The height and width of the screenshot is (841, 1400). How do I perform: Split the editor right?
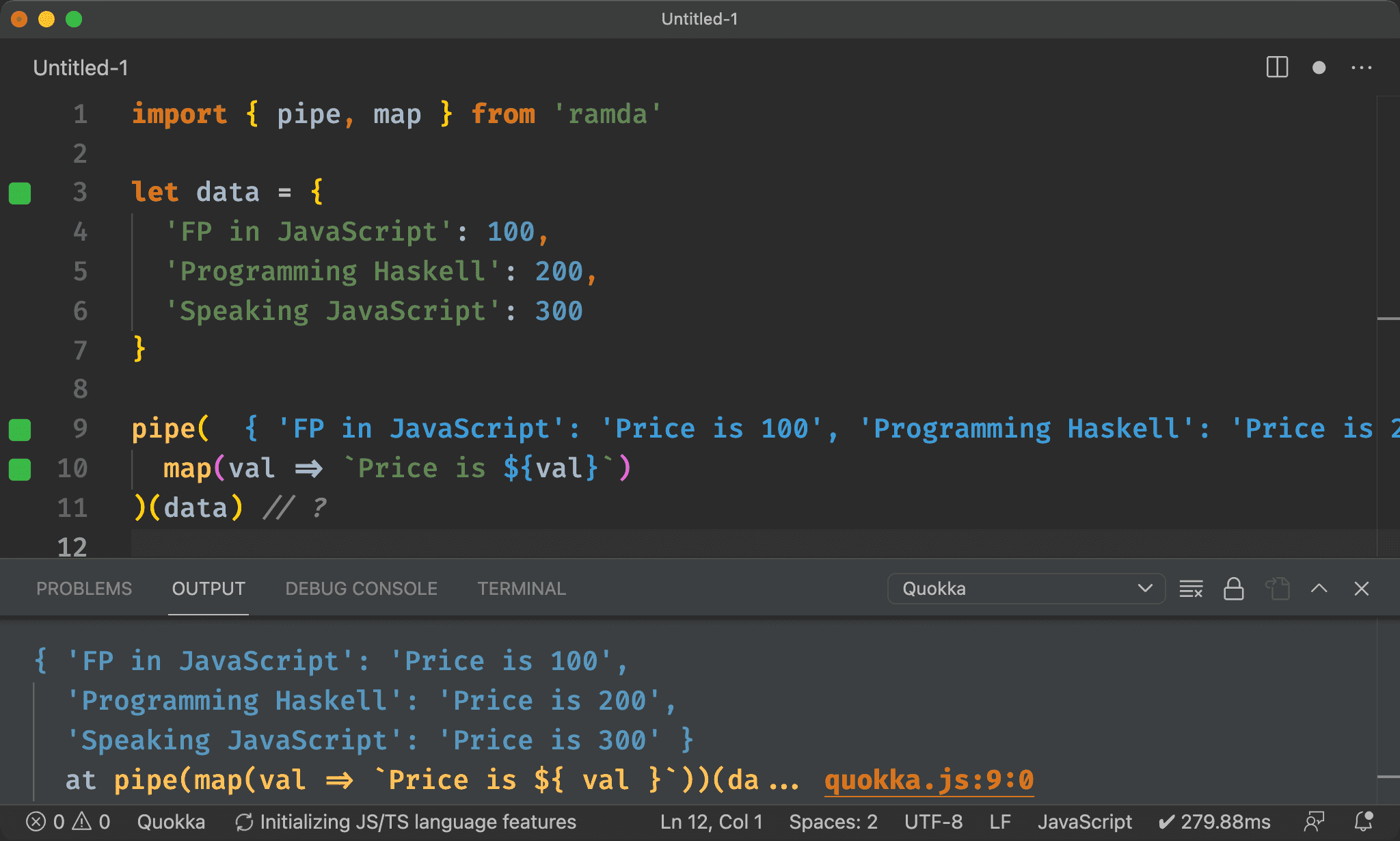pyautogui.click(x=1277, y=68)
